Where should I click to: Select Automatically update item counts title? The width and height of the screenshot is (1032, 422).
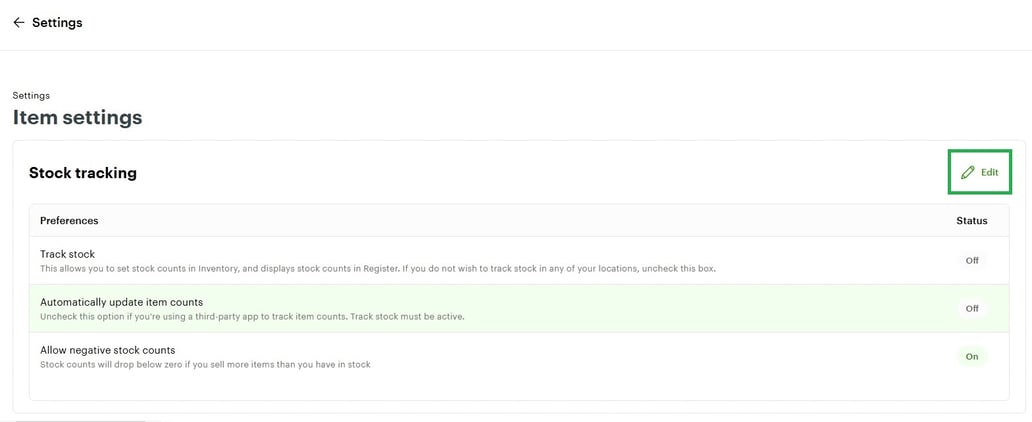[121, 302]
